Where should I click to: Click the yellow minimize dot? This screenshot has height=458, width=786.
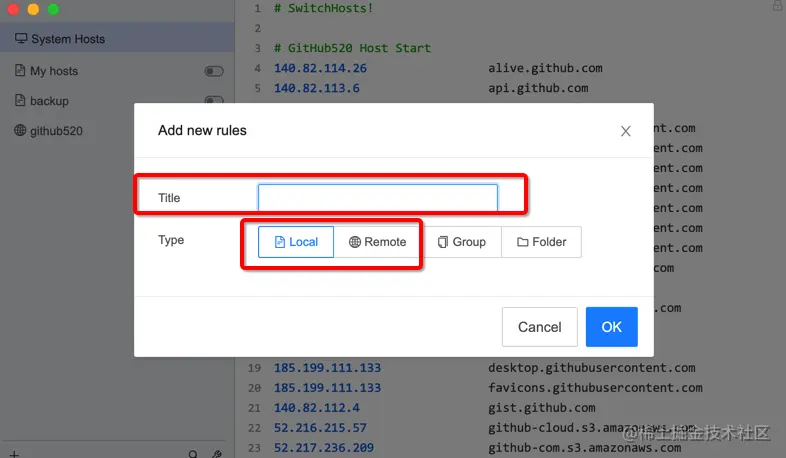click(x=33, y=9)
